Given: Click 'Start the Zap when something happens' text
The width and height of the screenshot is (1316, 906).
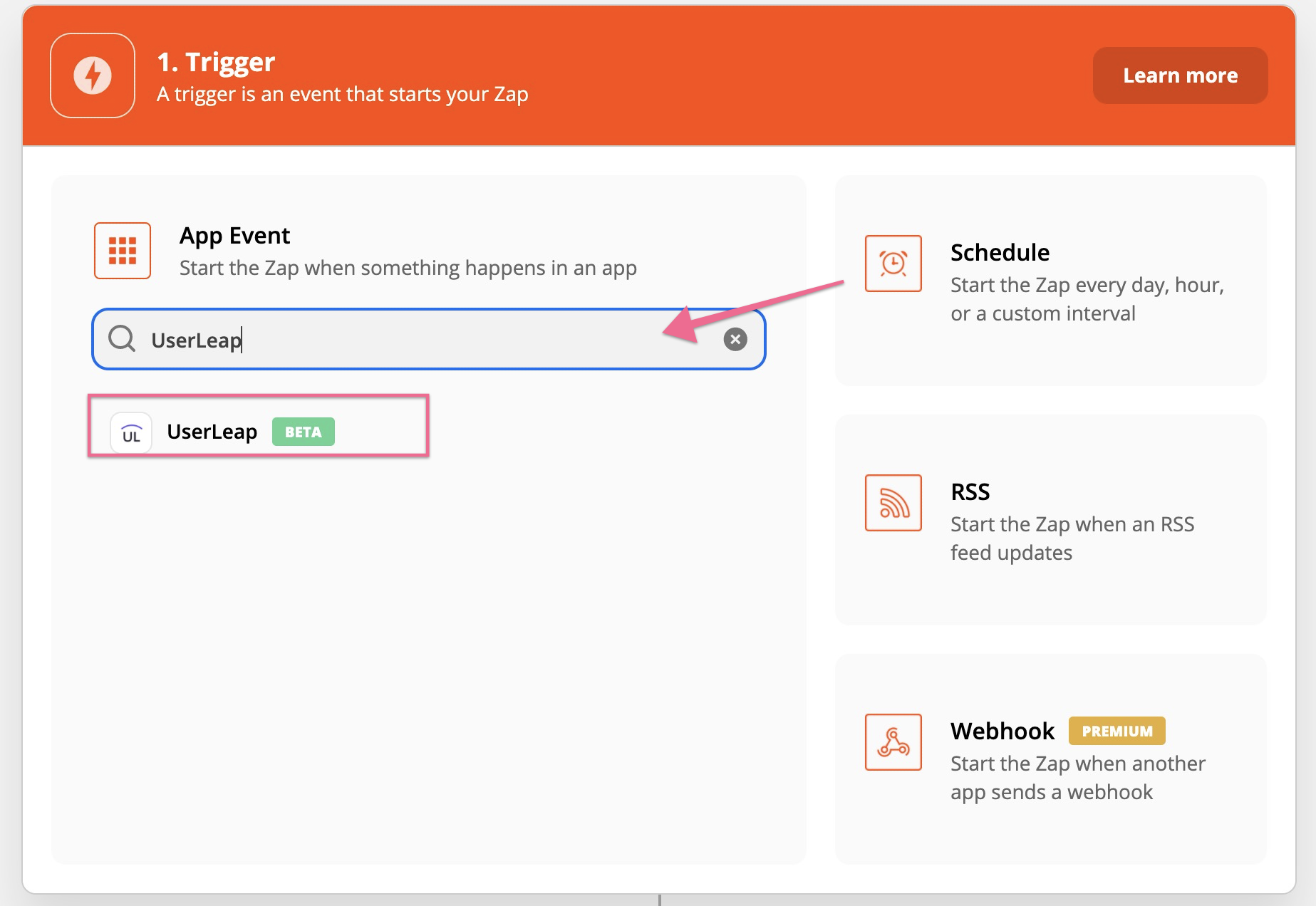Looking at the screenshot, I should point(408,268).
